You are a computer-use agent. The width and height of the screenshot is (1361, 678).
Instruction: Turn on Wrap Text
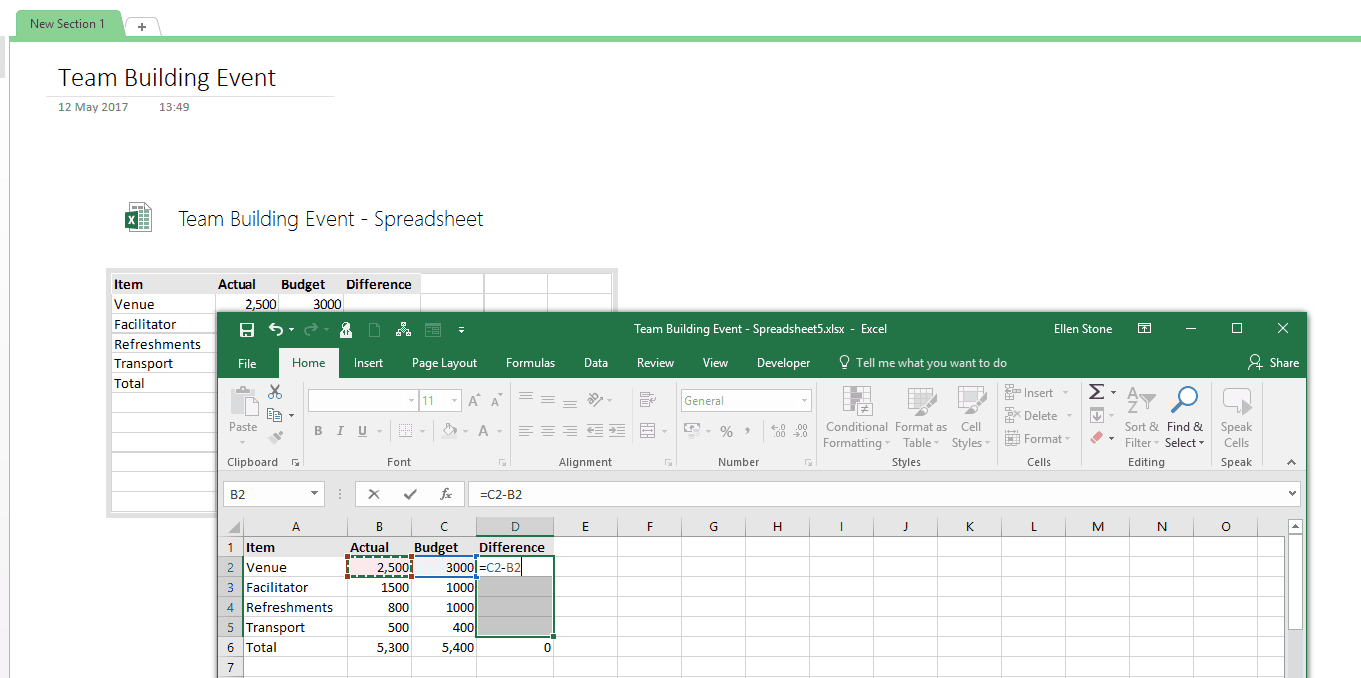(x=647, y=400)
